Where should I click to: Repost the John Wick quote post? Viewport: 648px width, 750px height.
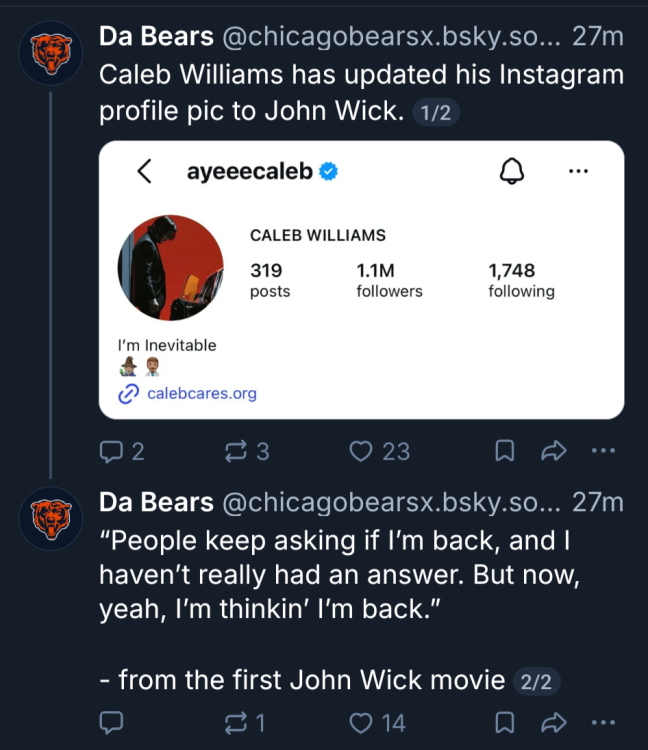click(244, 722)
